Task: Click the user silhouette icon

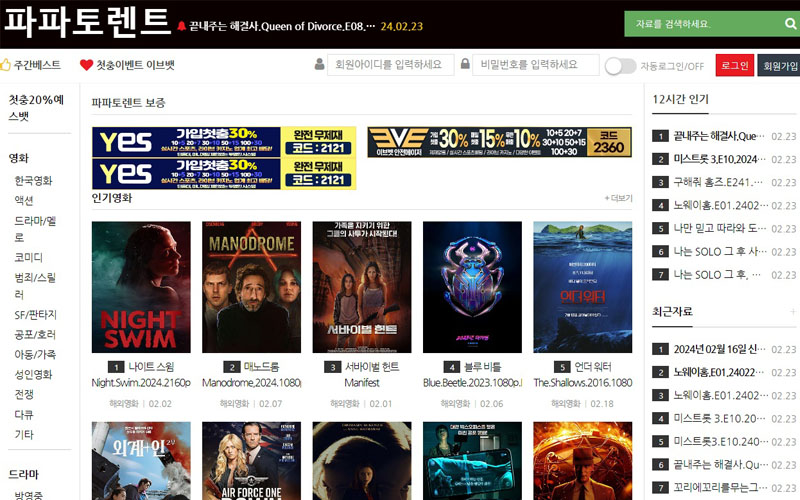Action: click(319, 64)
